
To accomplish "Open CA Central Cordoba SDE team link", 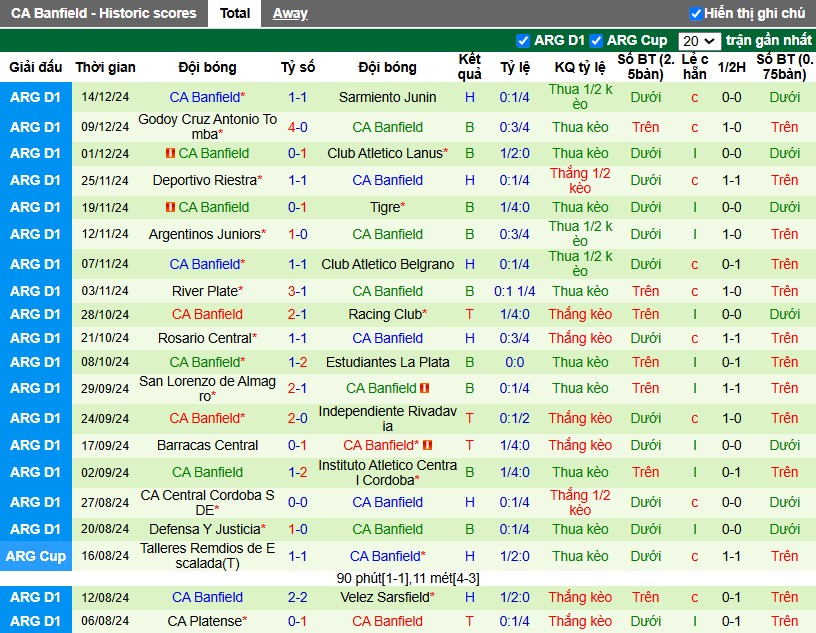I will point(207,502).
